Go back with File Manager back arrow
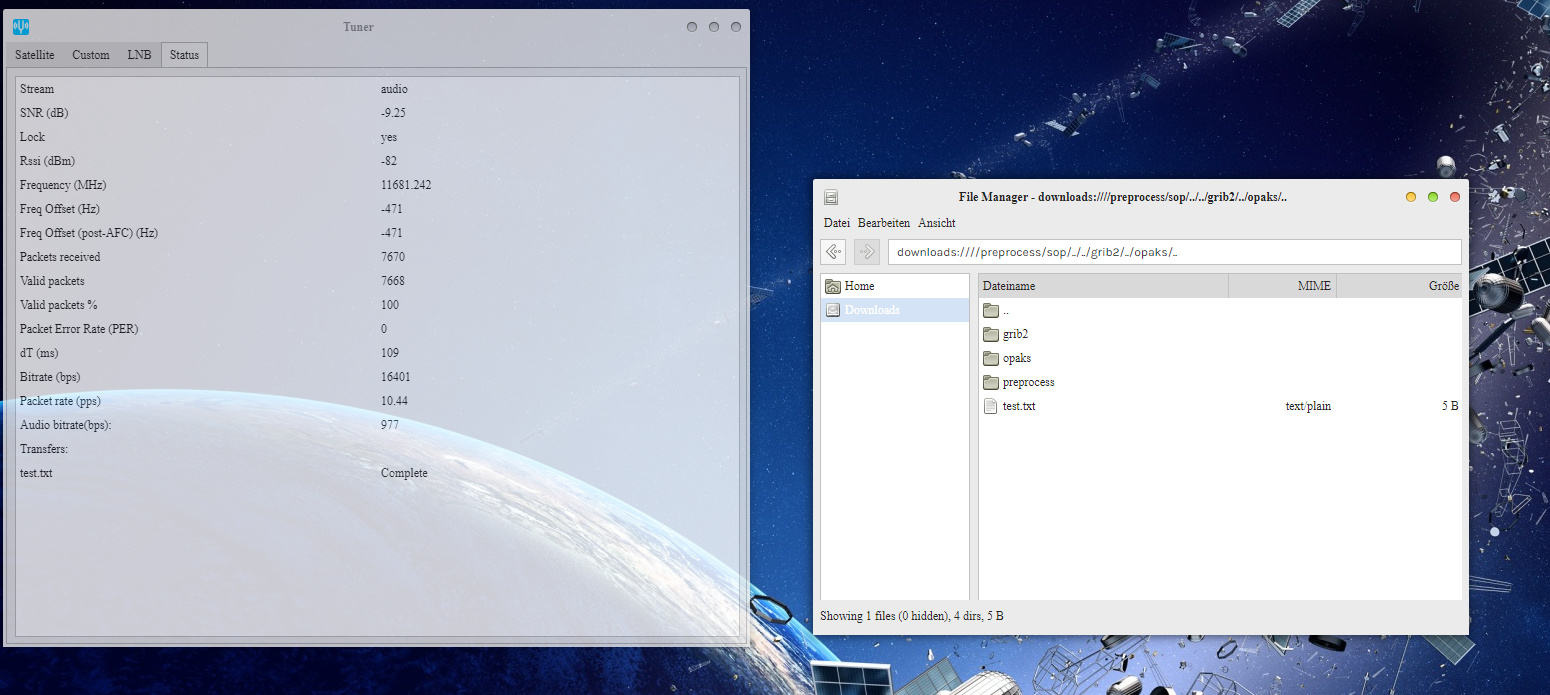The height and width of the screenshot is (695, 1550). click(833, 252)
